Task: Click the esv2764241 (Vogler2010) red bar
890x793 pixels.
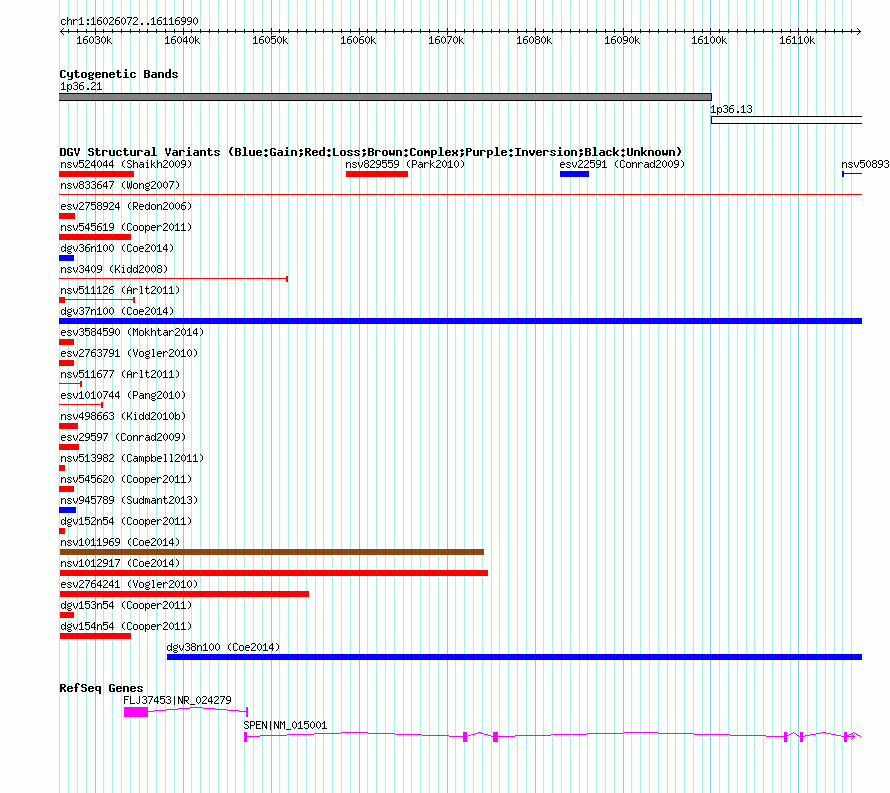Action: [x=184, y=594]
